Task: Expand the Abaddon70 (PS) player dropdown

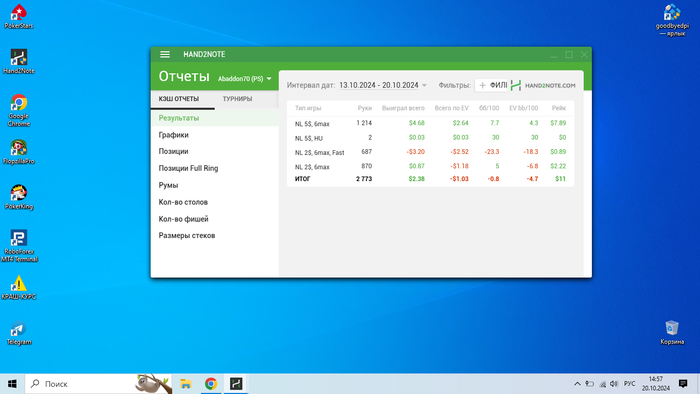Action: tap(245, 79)
